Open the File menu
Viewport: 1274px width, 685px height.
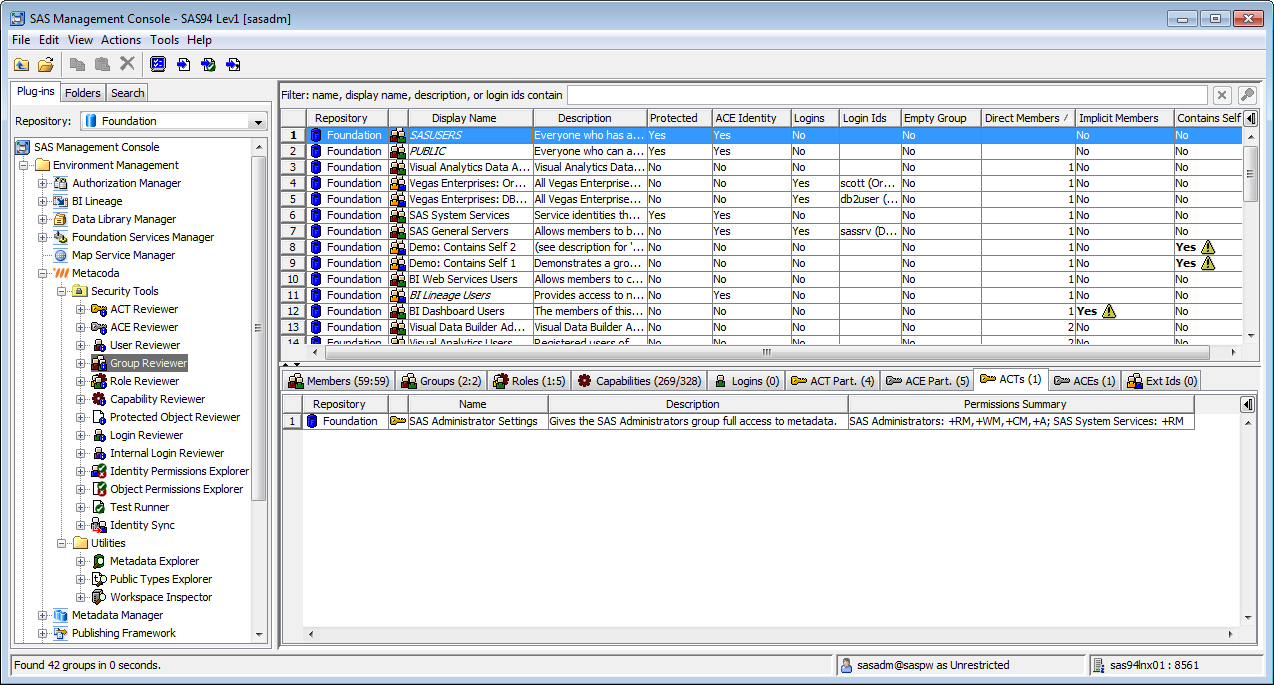tap(21, 40)
